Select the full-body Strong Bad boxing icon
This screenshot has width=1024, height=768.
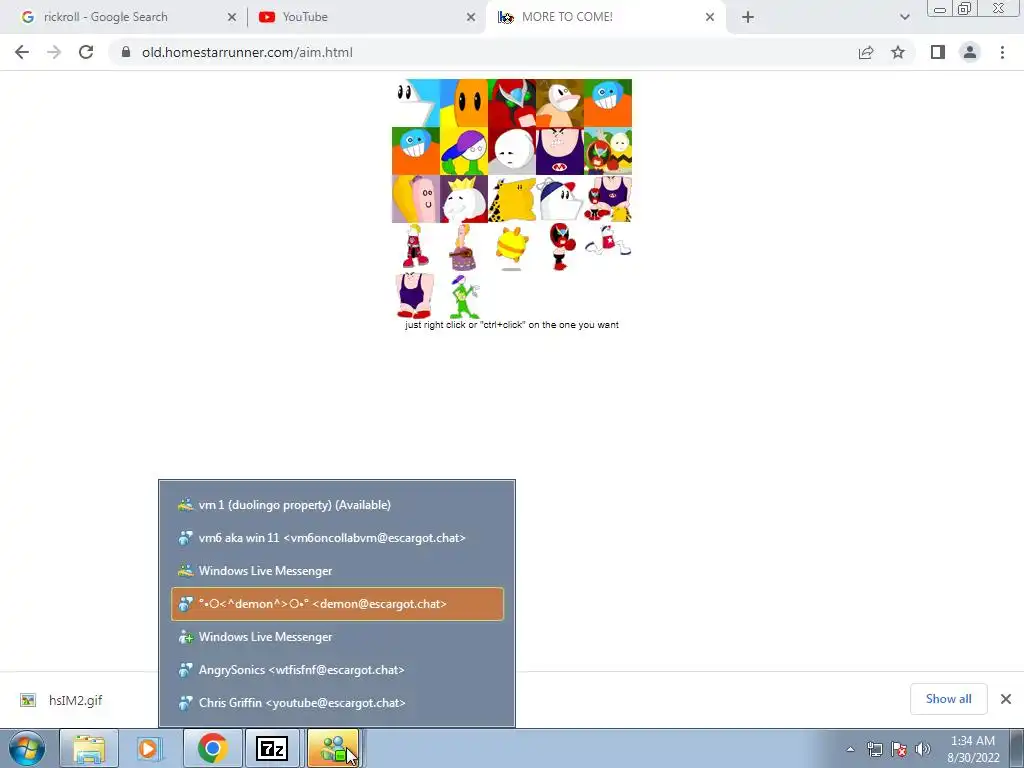(560, 247)
